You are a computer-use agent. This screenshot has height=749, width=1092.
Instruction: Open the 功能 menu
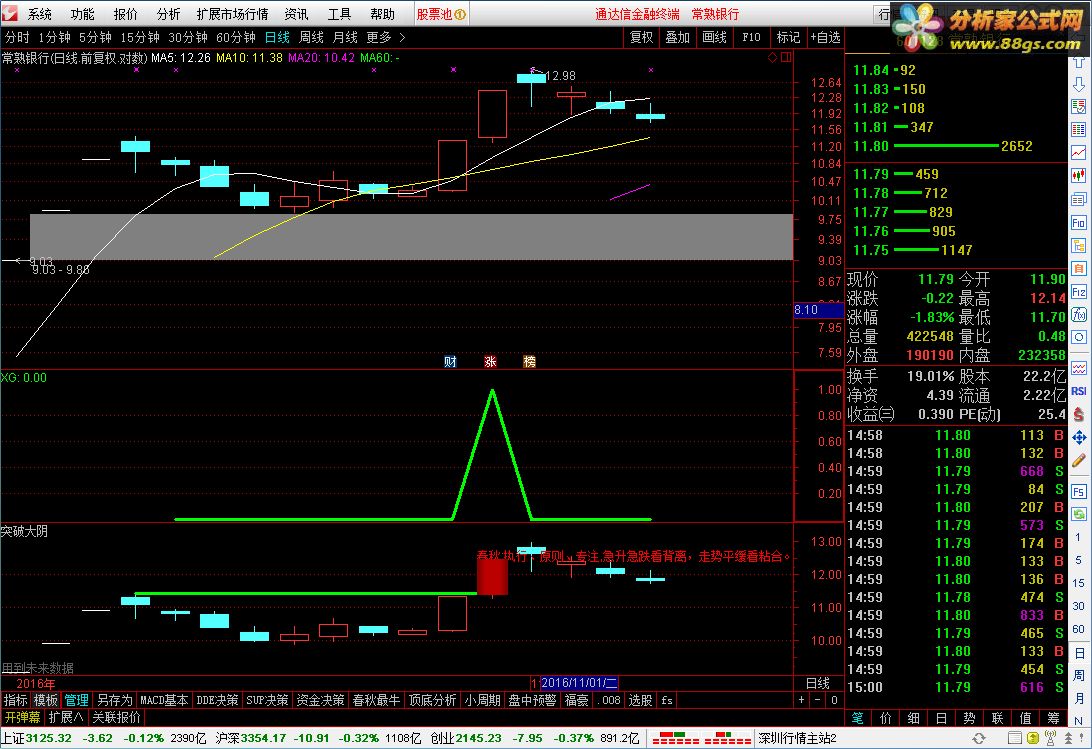click(82, 14)
